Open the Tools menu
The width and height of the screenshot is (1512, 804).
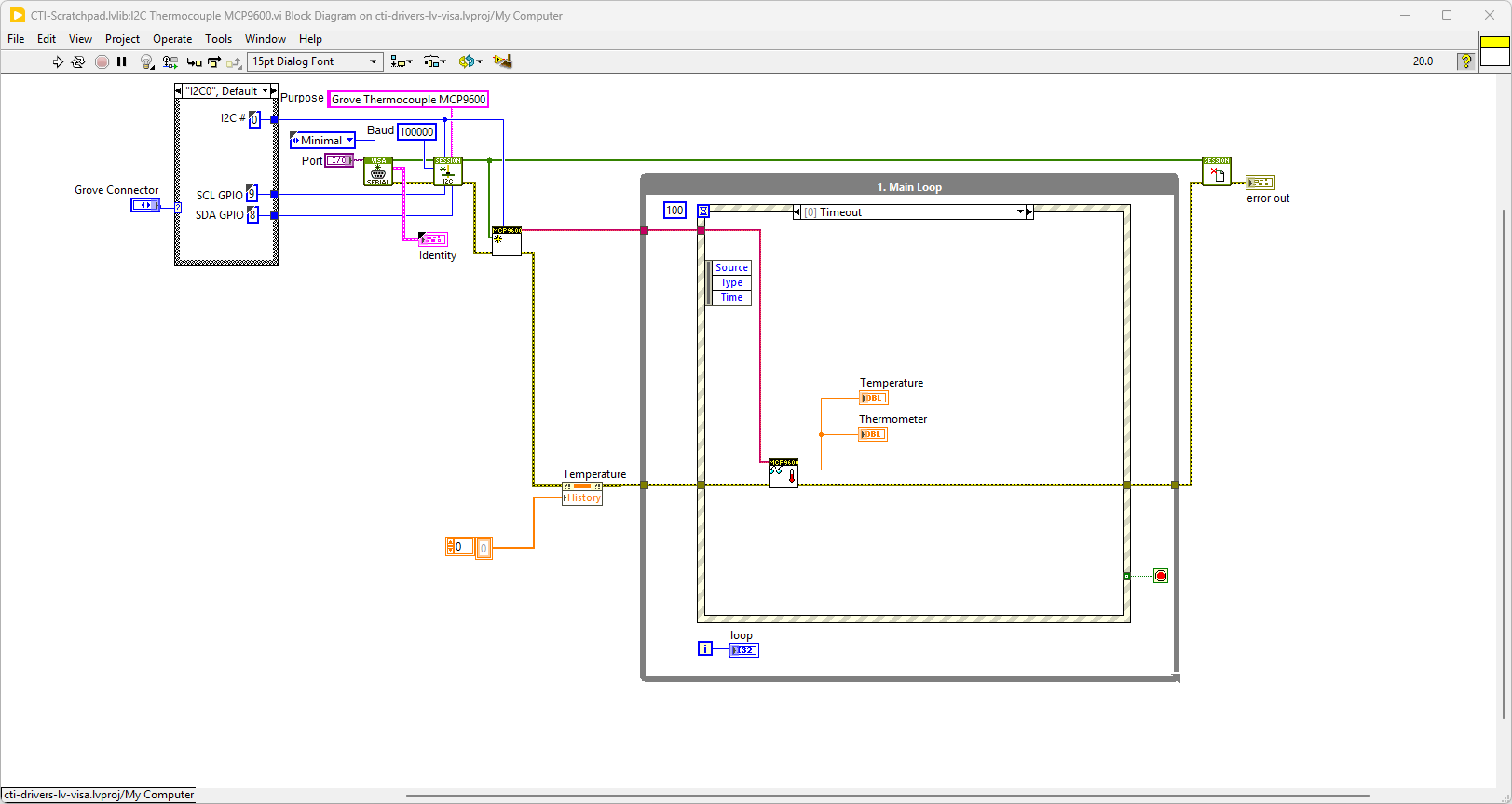pyautogui.click(x=218, y=39)
